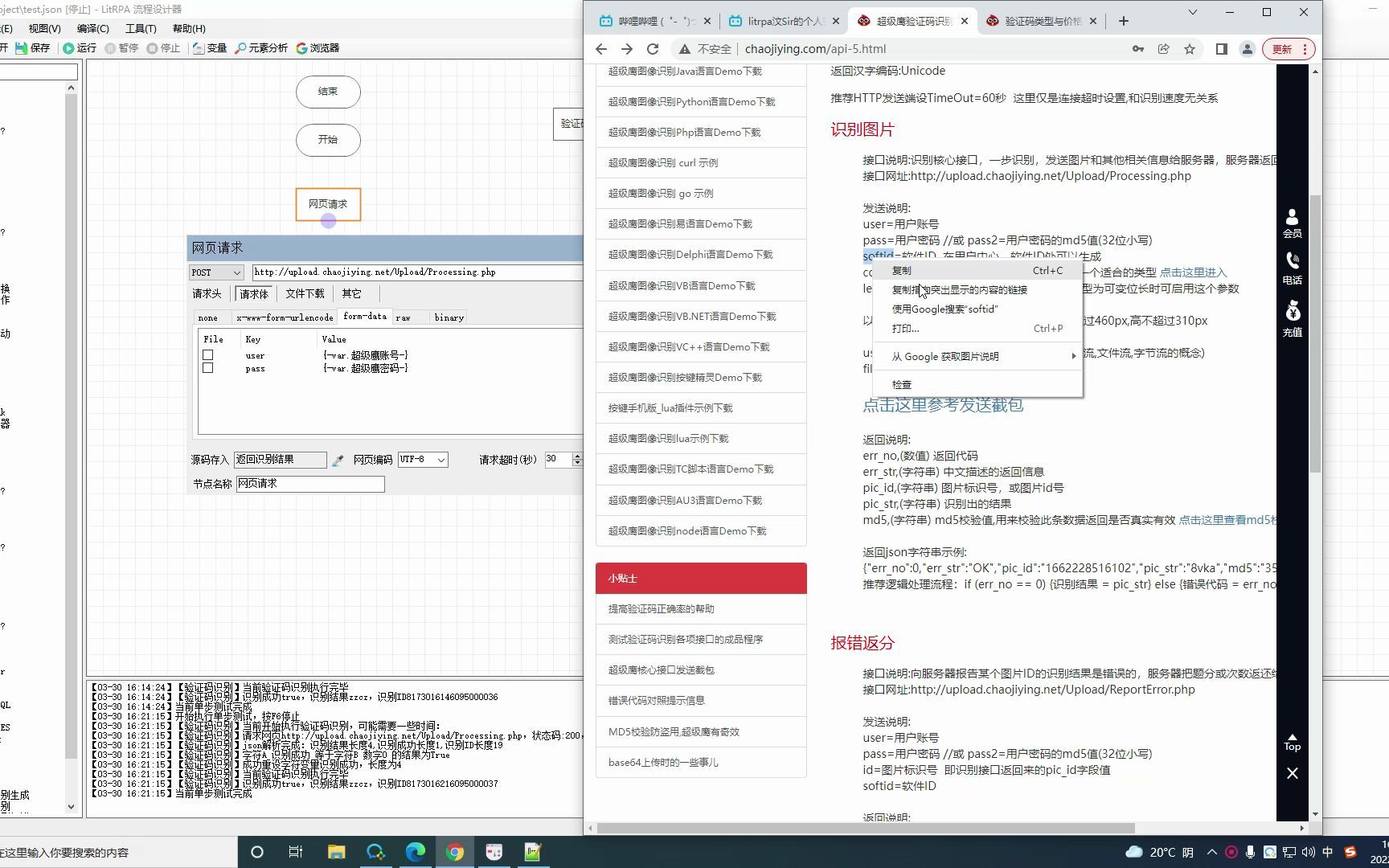Click the volume icon in the system tray
Viewport: 1389px width, 868px height.
pos(1308,852)
